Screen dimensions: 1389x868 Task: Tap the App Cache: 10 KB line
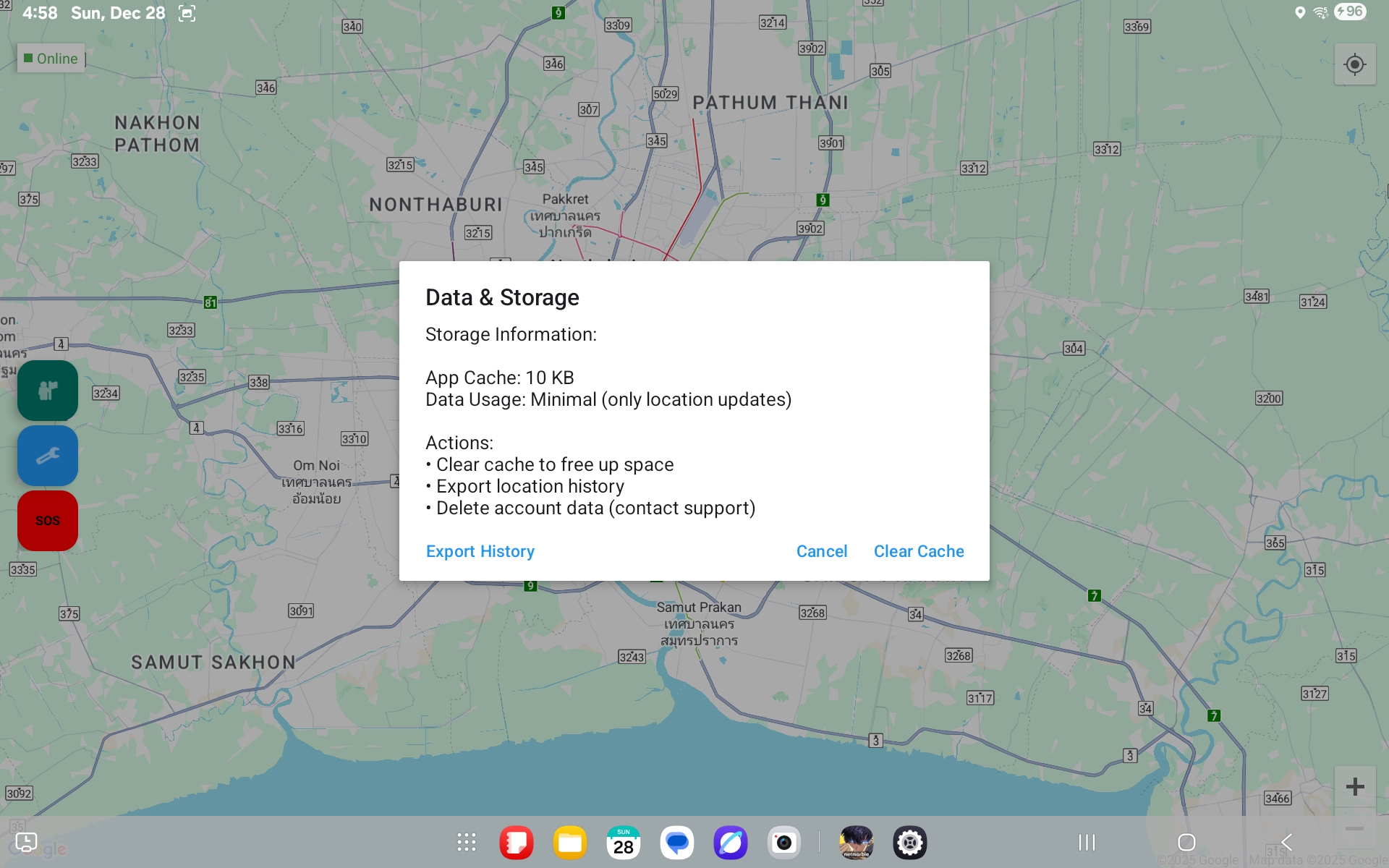[x=500, y=378]
